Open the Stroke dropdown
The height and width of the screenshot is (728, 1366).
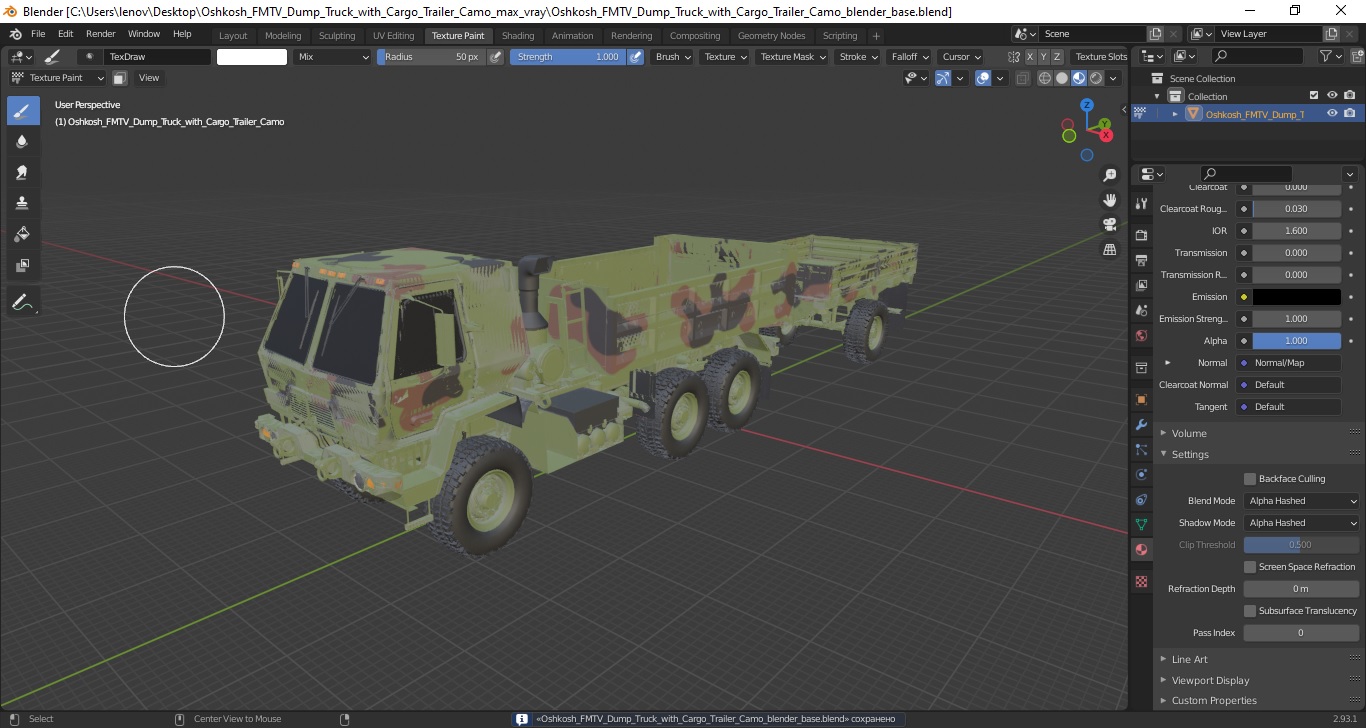click(858, 57)
